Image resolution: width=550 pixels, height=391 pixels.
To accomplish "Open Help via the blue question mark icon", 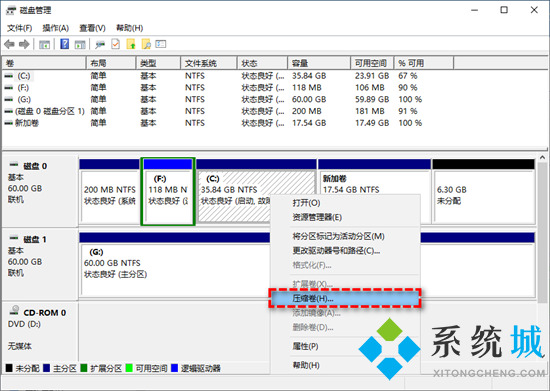I will tap(65, 44).
